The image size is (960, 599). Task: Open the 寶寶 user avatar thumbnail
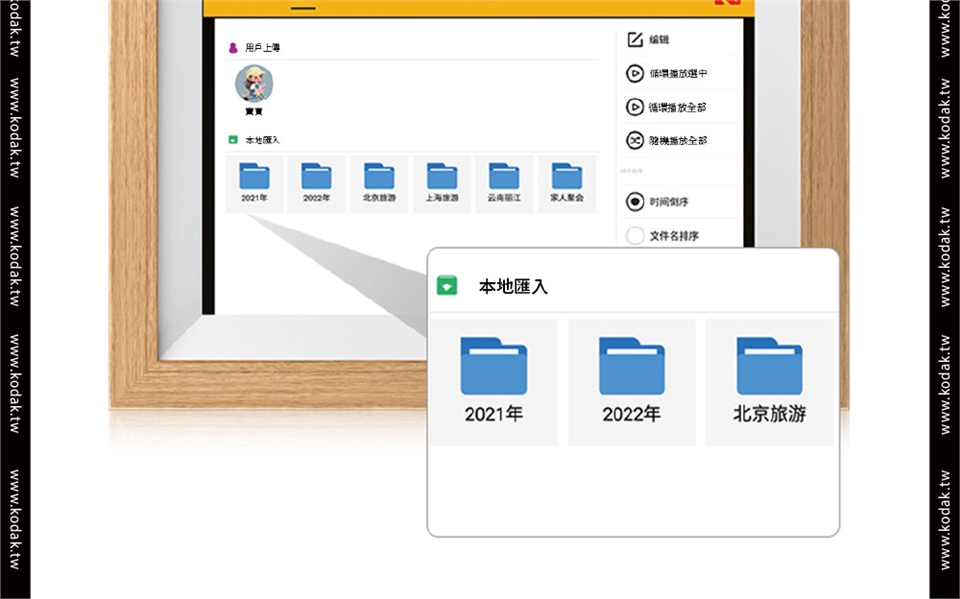(x=254, y=84)
